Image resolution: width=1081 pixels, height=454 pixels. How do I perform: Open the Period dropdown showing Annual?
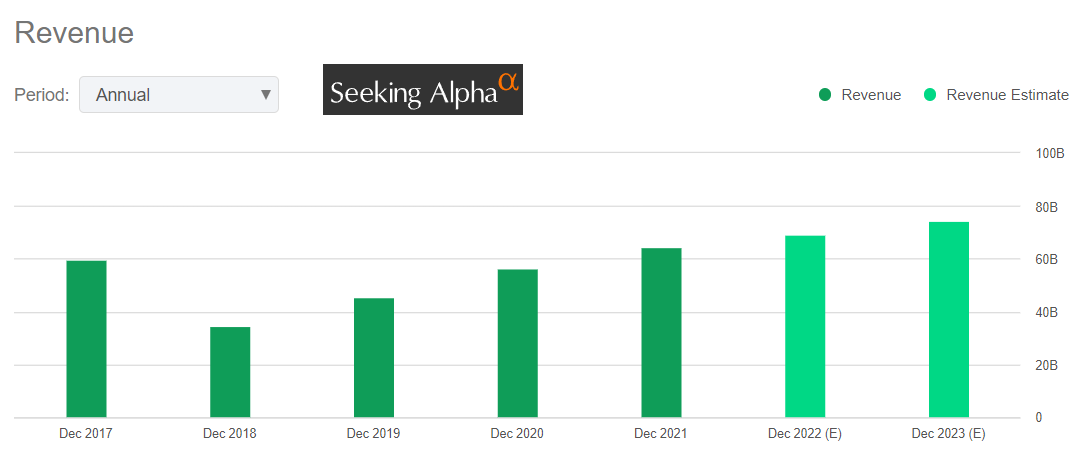pos(178,95)
